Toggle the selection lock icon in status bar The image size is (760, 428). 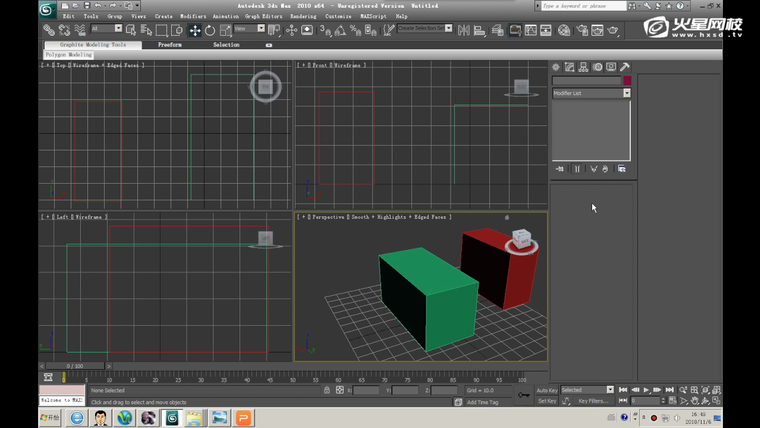(x=327, y=390)
